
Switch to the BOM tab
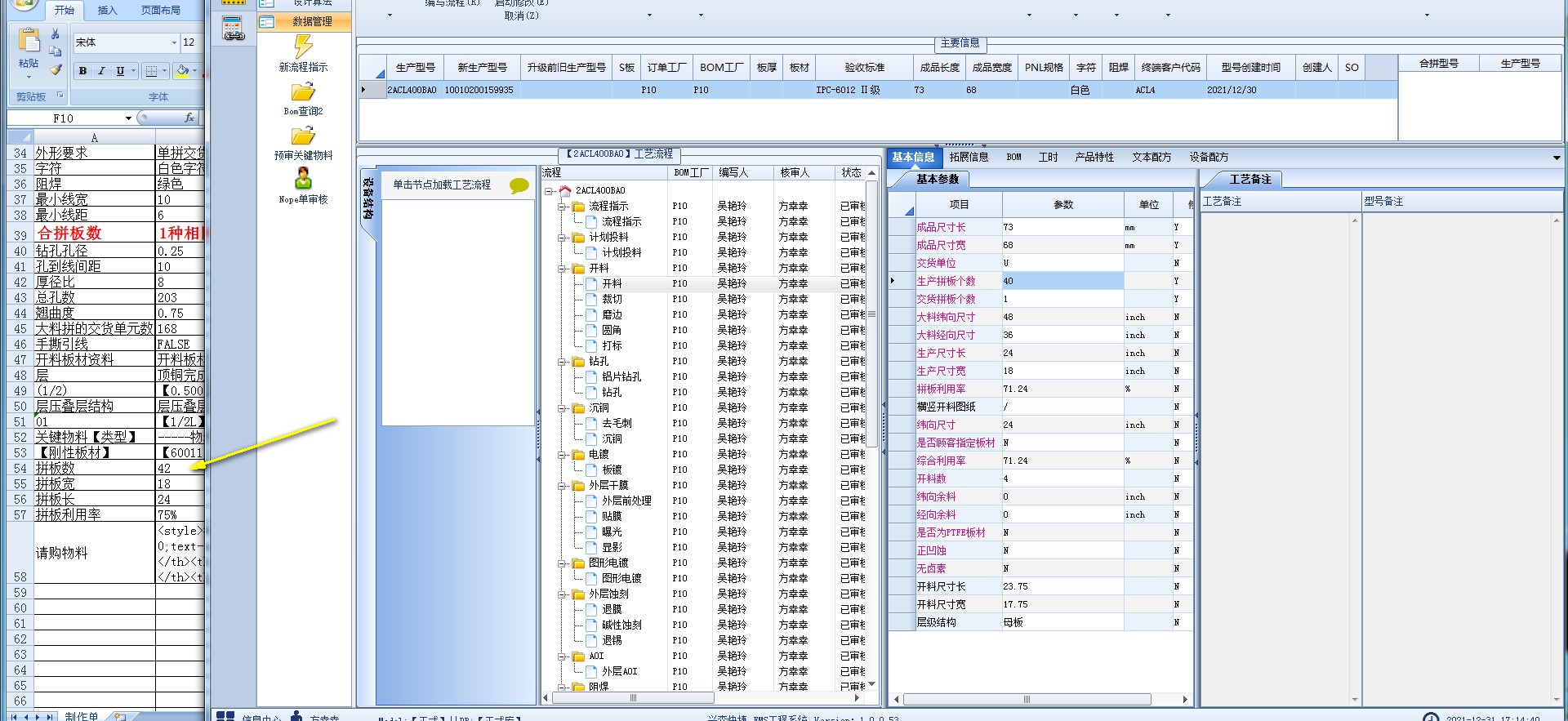[1013, 158]
